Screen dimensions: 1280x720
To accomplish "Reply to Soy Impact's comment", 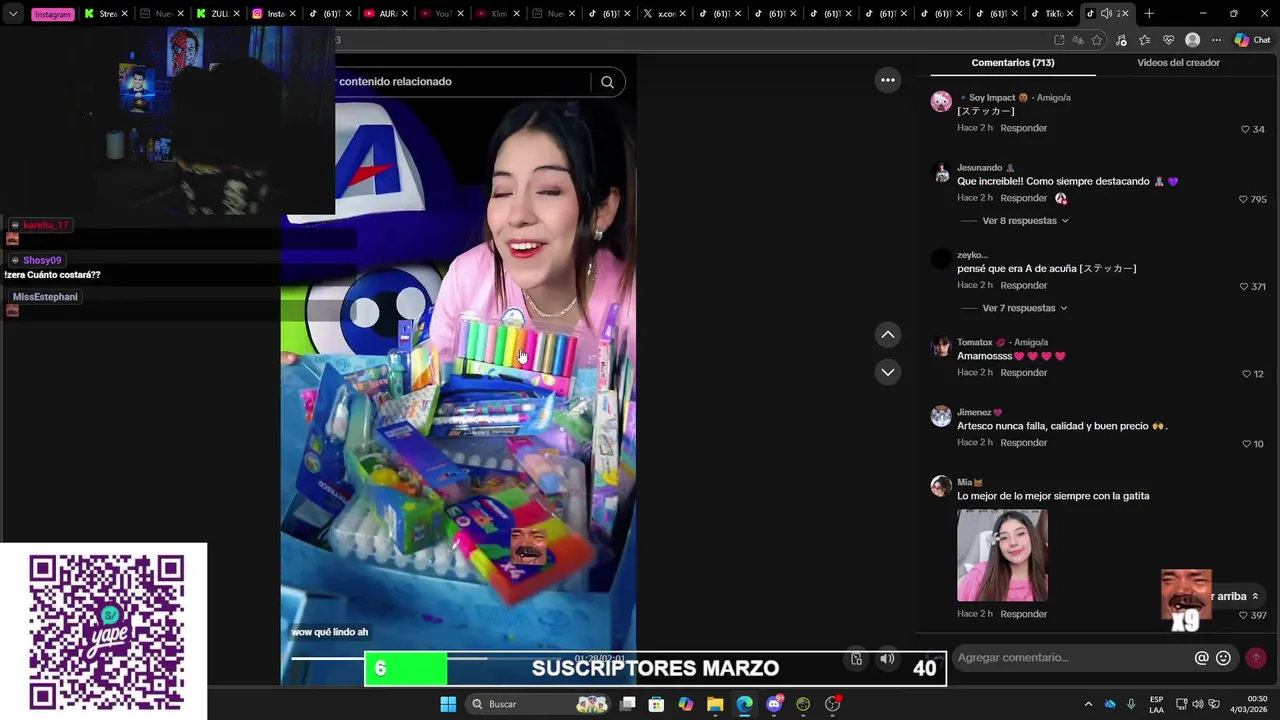I will coord(1024,128).
